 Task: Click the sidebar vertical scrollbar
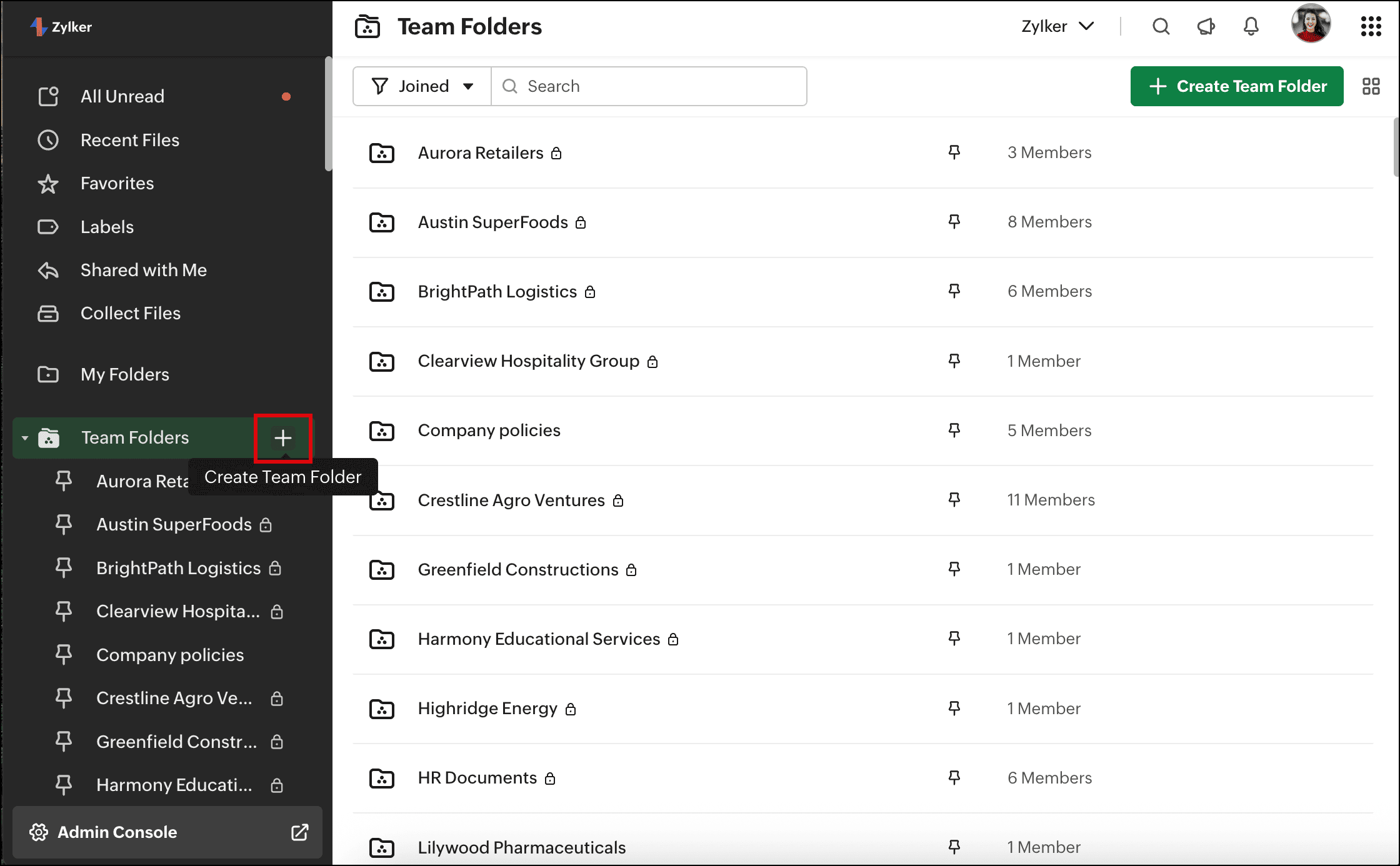(x=328, y=114)
